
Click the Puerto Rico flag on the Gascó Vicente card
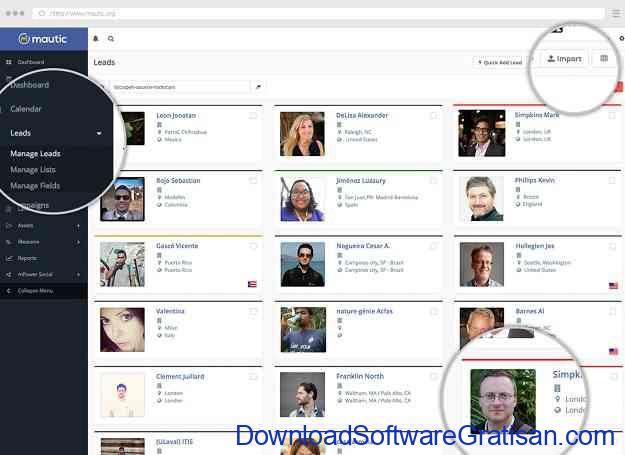click(x=252, y=284)
